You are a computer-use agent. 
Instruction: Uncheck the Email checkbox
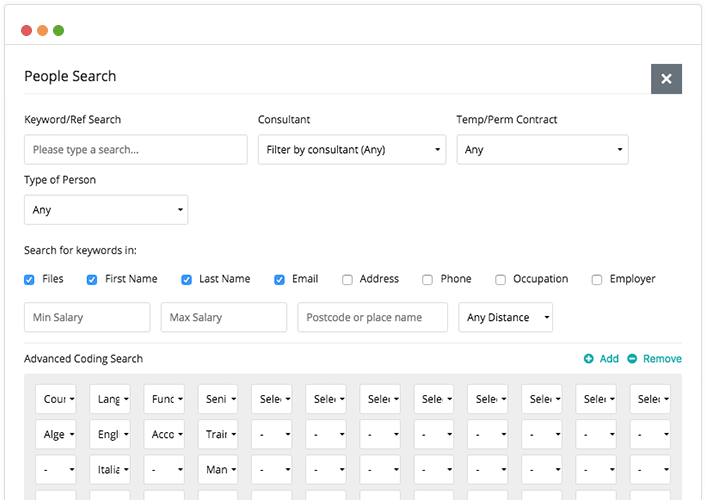coord(280,280)
